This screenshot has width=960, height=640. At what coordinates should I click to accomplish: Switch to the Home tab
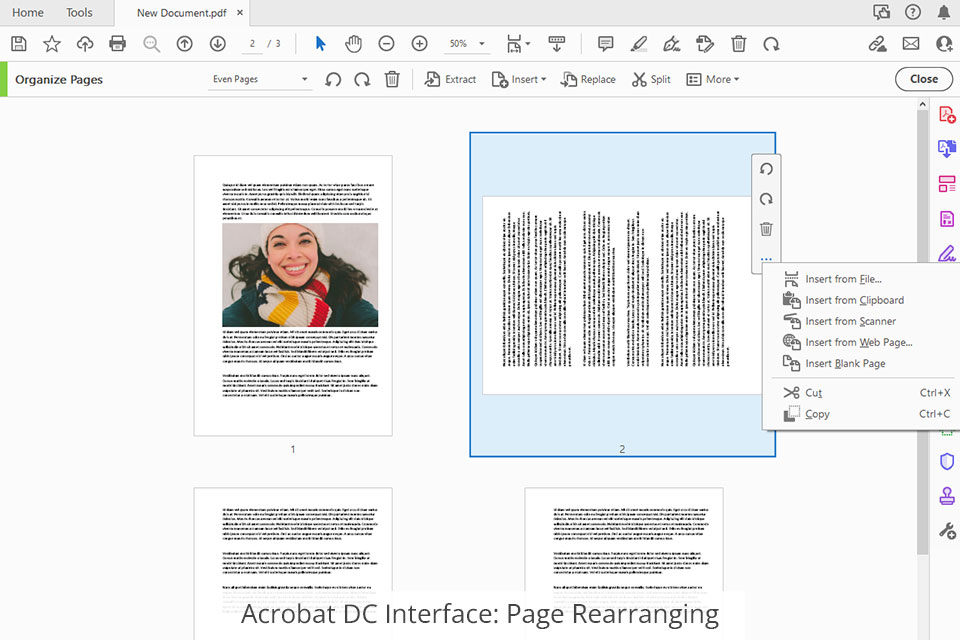coord(28,12)
